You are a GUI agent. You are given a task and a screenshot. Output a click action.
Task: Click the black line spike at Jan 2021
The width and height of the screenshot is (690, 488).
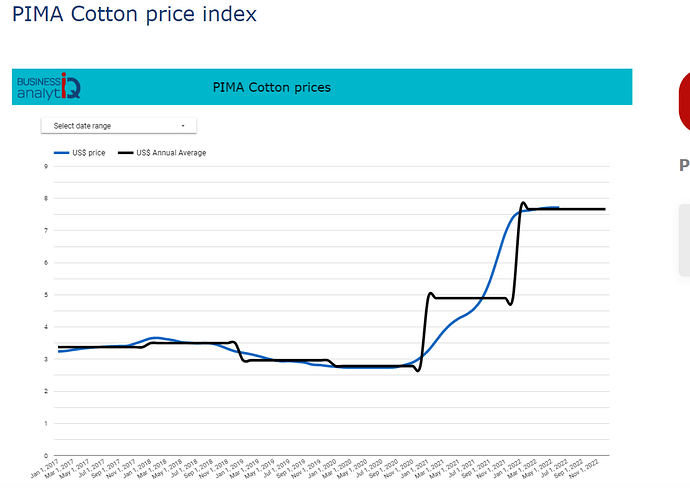430,294
